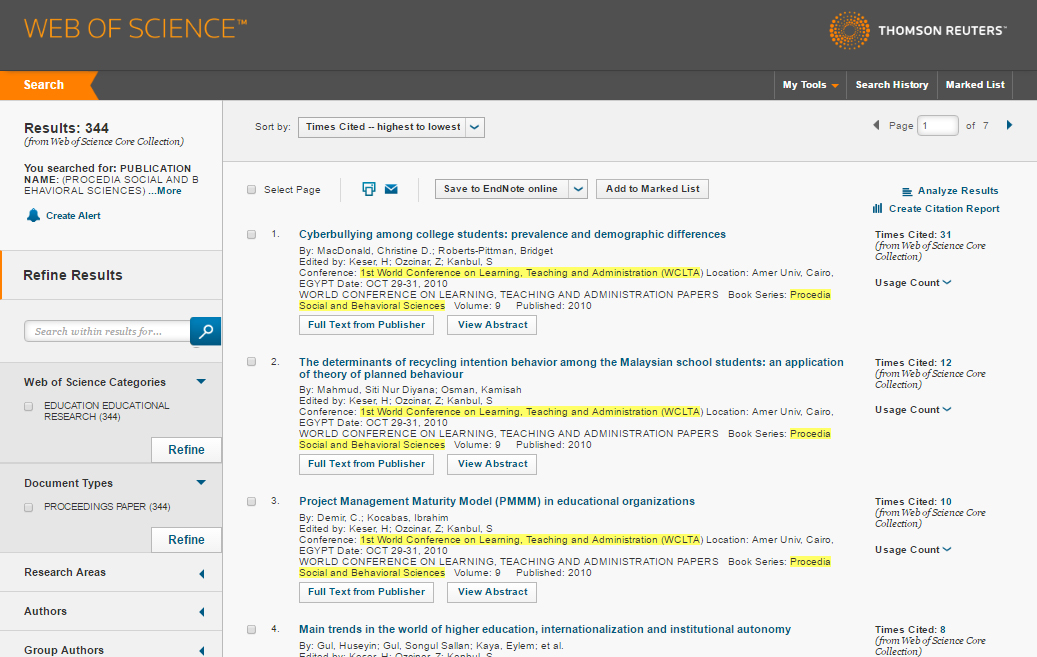
Task: Collapse the Document Types section
Action: point(201,483)
